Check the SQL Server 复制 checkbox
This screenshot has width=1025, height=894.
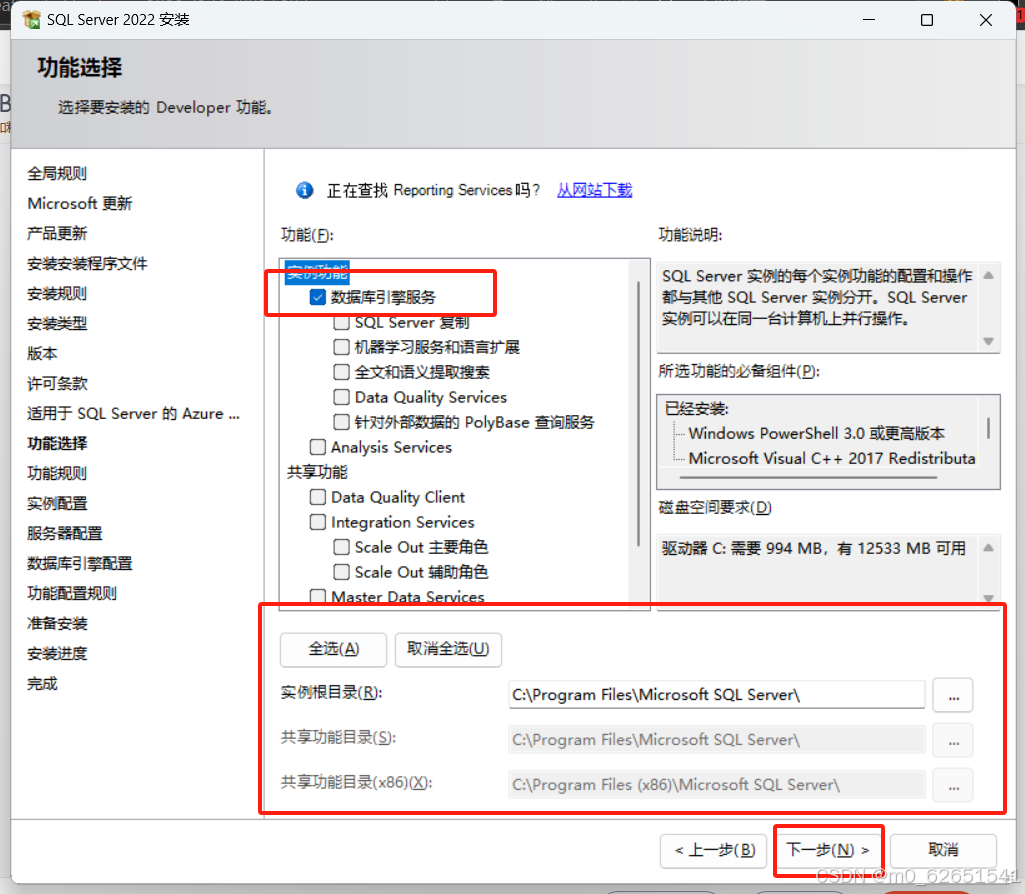tap(341, 322)
